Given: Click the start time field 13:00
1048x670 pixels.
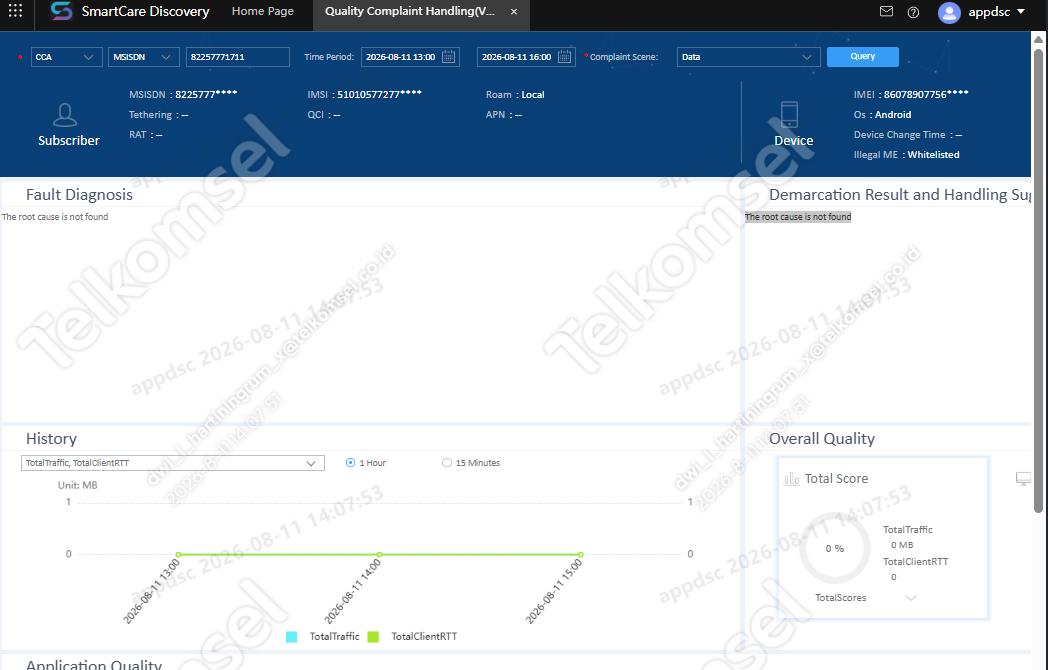Looking at the screenshot, I should [x=401, y=57].
